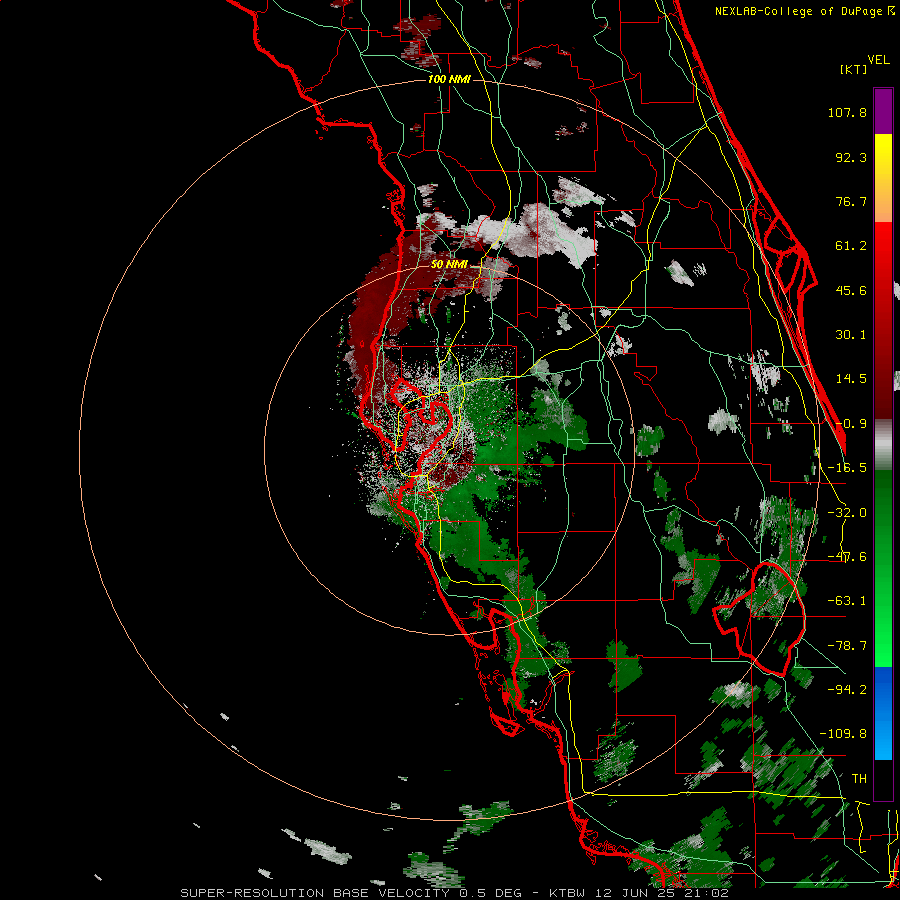900x900 pixels.
Task: Click the VEL legend heading
Action: coord(878,60)
